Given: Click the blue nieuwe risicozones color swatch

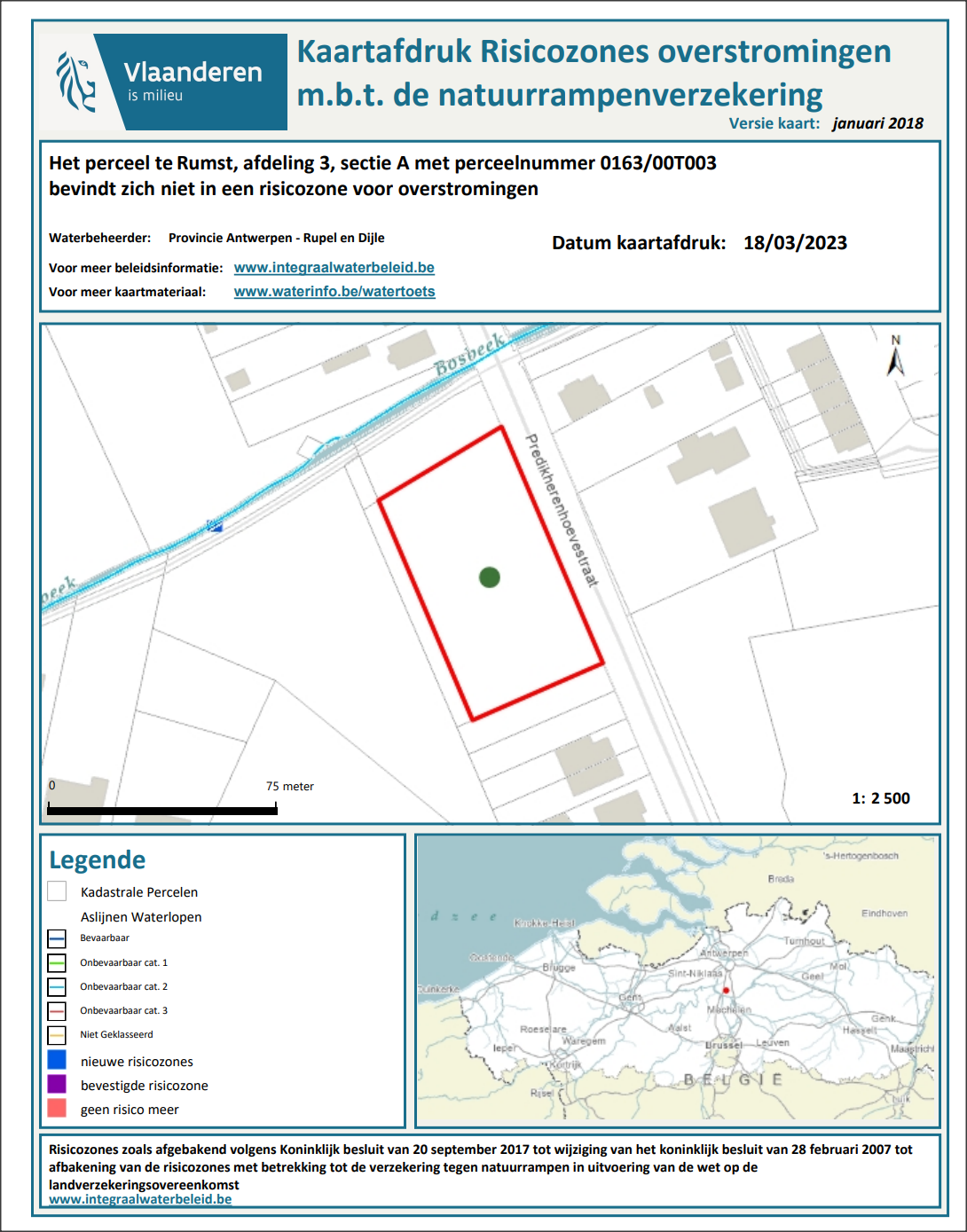Looking at the screenshot, I should pyautogui.click(x=57, y=1060).
